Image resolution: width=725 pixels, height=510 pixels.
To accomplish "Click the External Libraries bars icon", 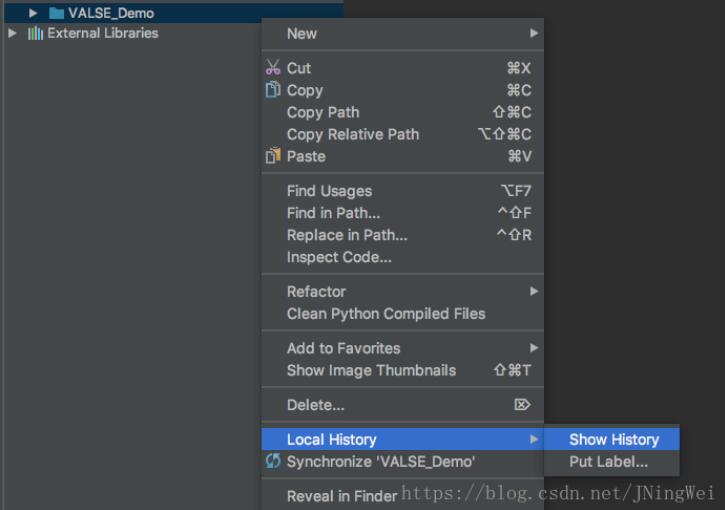I will pos(36,33).
